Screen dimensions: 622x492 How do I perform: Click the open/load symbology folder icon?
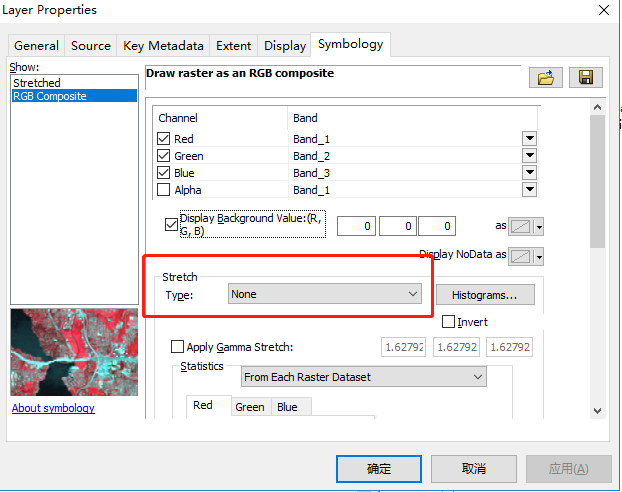tap(545, 78)
